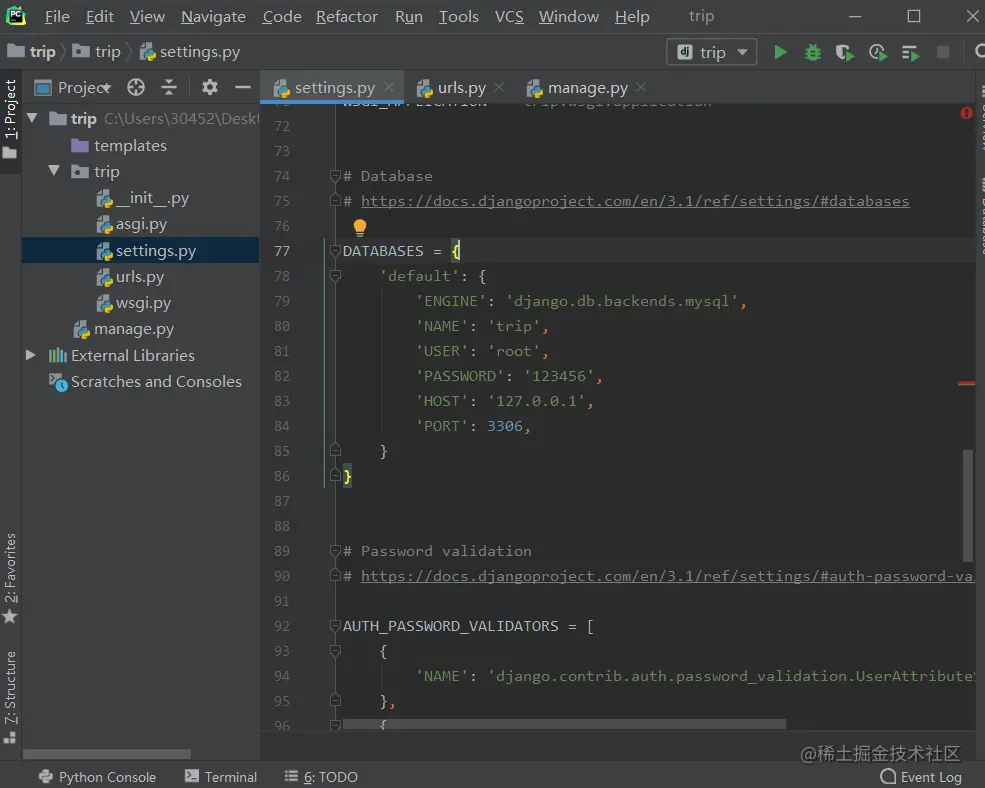The image size is (985, 788).
Task: Collapse the inner trip package folder
Action: 54,170
